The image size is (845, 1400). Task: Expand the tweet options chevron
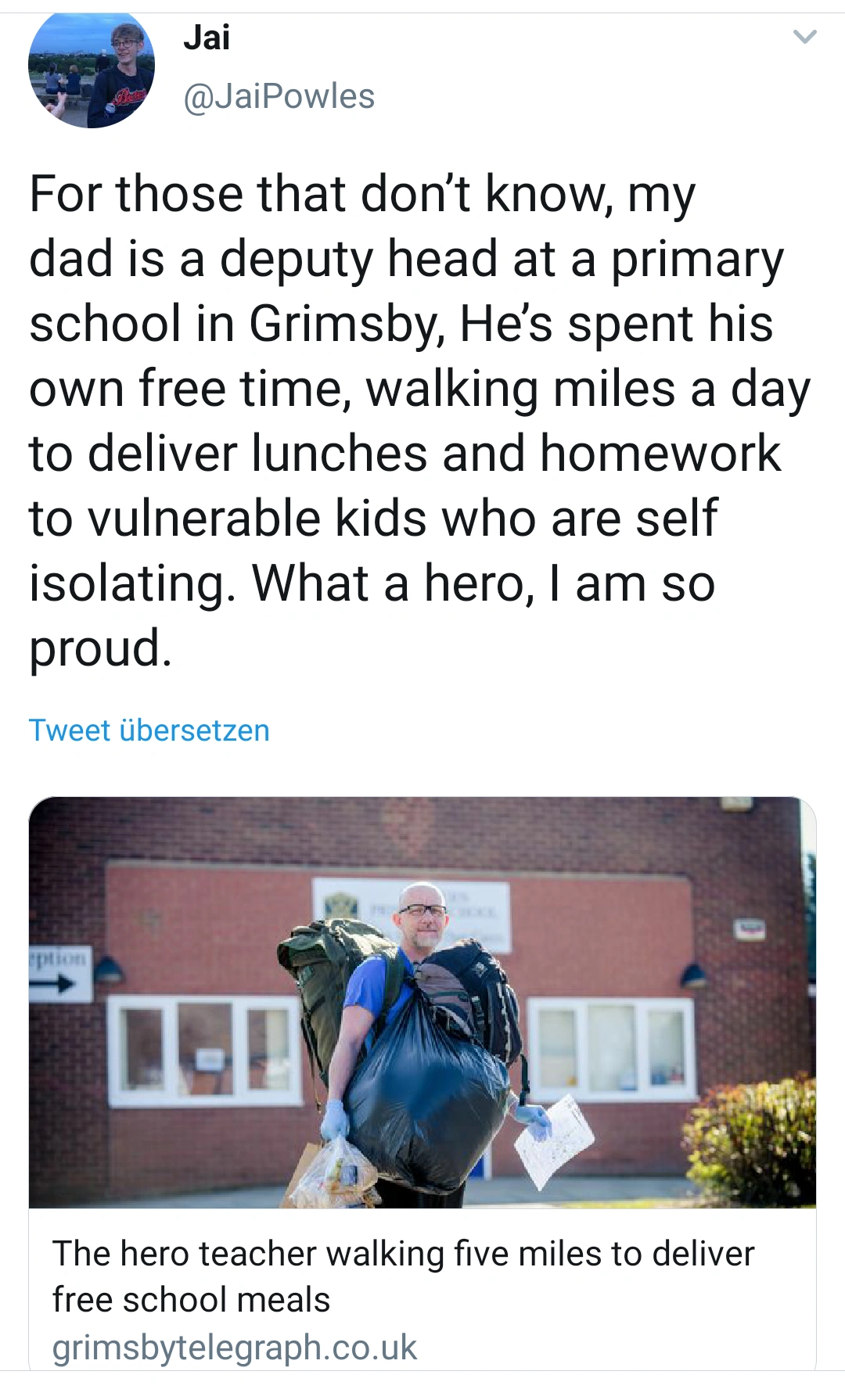[804, 37]
